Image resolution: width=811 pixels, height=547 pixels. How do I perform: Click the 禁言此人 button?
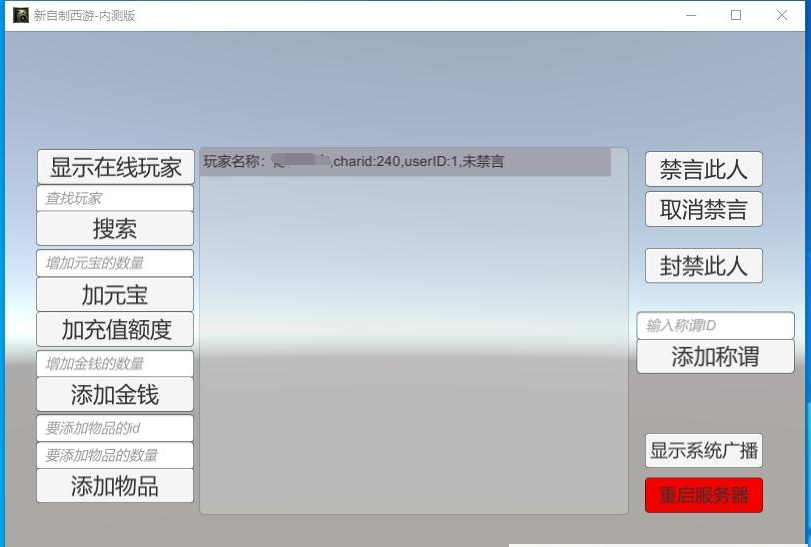(703, 169)
